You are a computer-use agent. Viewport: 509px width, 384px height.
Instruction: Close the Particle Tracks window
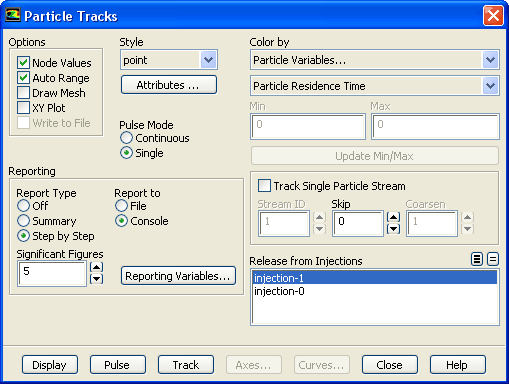[493, 15]
